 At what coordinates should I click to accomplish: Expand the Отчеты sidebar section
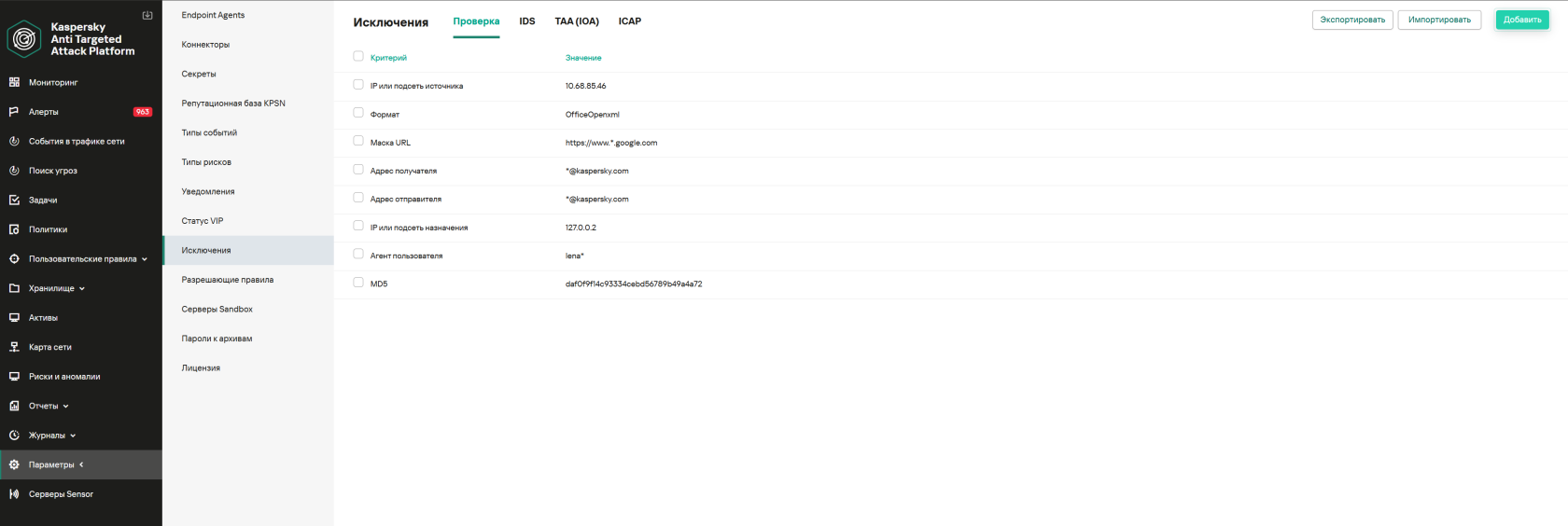click(x=66, y=407)
